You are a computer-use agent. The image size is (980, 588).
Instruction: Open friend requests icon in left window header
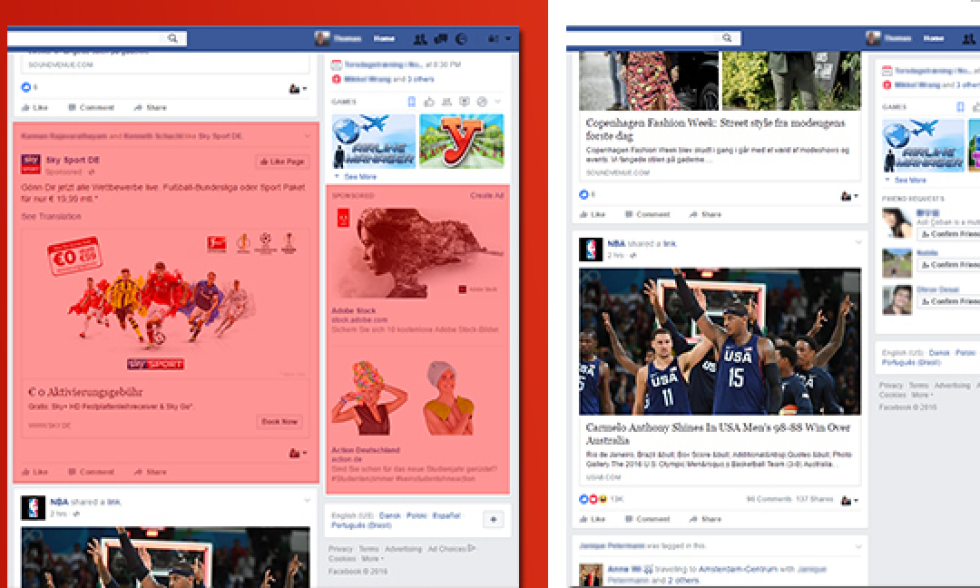pos(420,39)
